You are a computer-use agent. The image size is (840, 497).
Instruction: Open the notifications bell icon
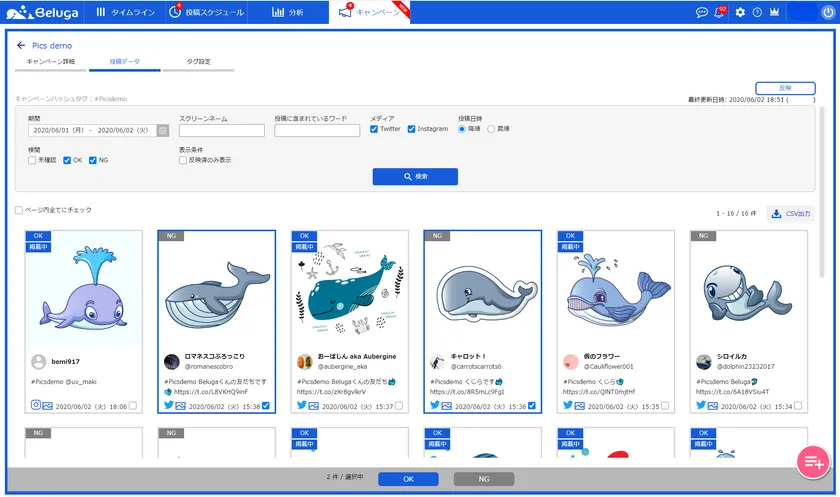coord(719,12)
